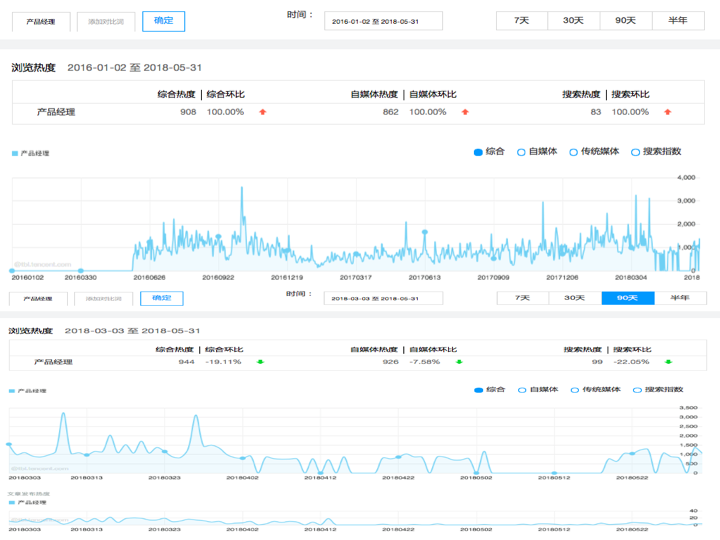Viewport: 720px width, 540px height.
Task: Select 搜索指数 radio in top chart
Action: [635, 152]
